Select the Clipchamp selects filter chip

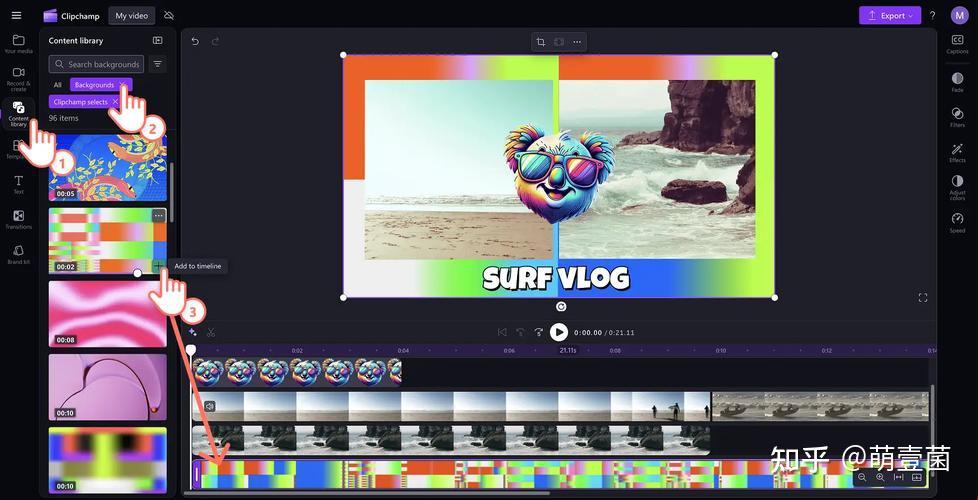(80, 102)
